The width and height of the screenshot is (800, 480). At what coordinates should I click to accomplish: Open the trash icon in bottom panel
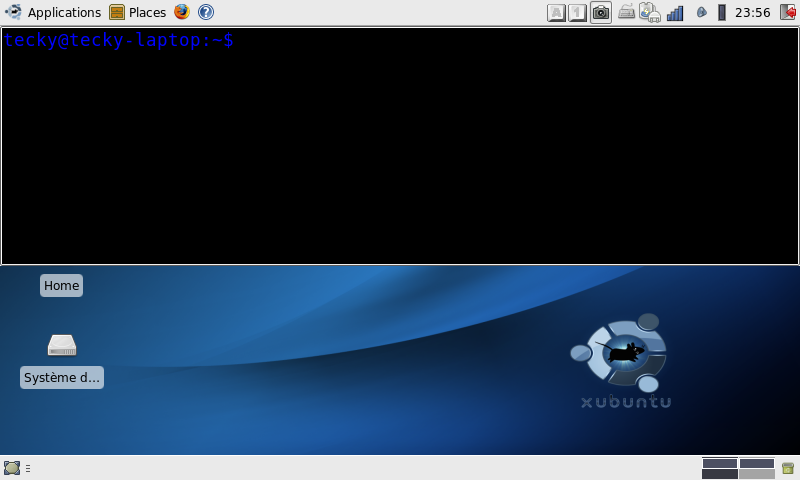[x=788, y=468]
